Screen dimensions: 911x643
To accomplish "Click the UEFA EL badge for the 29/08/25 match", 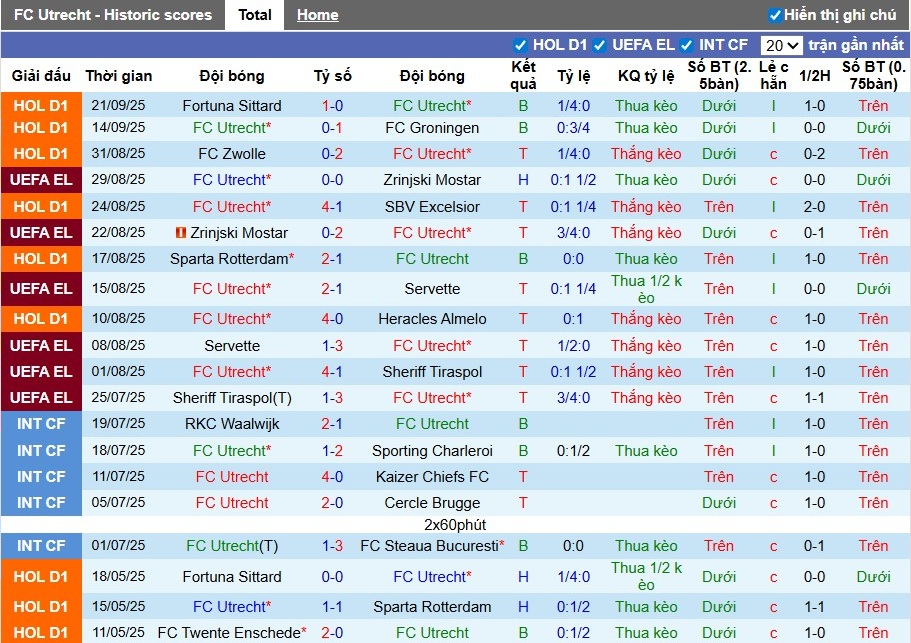I will point(41,180).
